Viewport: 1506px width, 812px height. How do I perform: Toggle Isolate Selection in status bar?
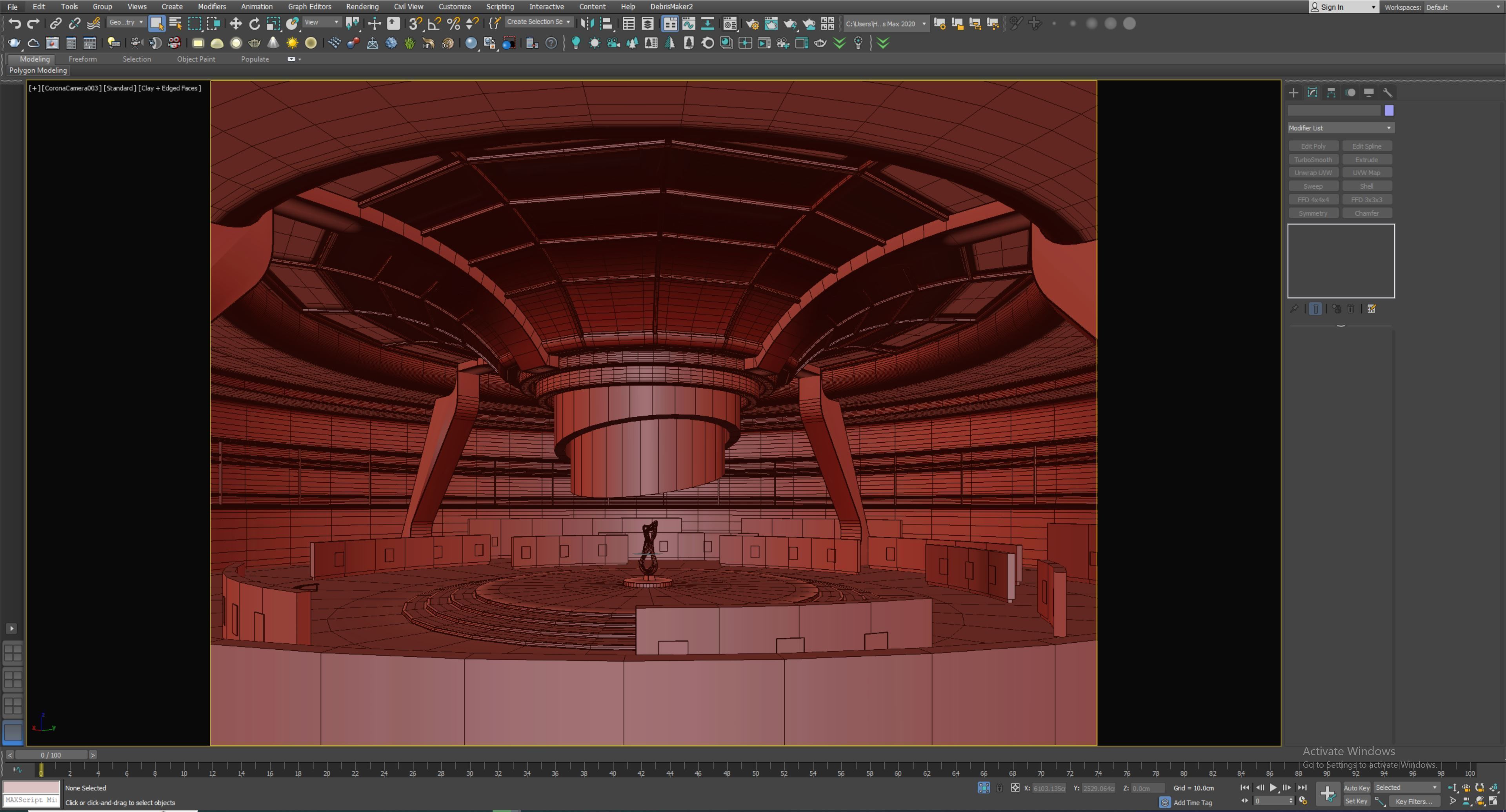(983, 788)
